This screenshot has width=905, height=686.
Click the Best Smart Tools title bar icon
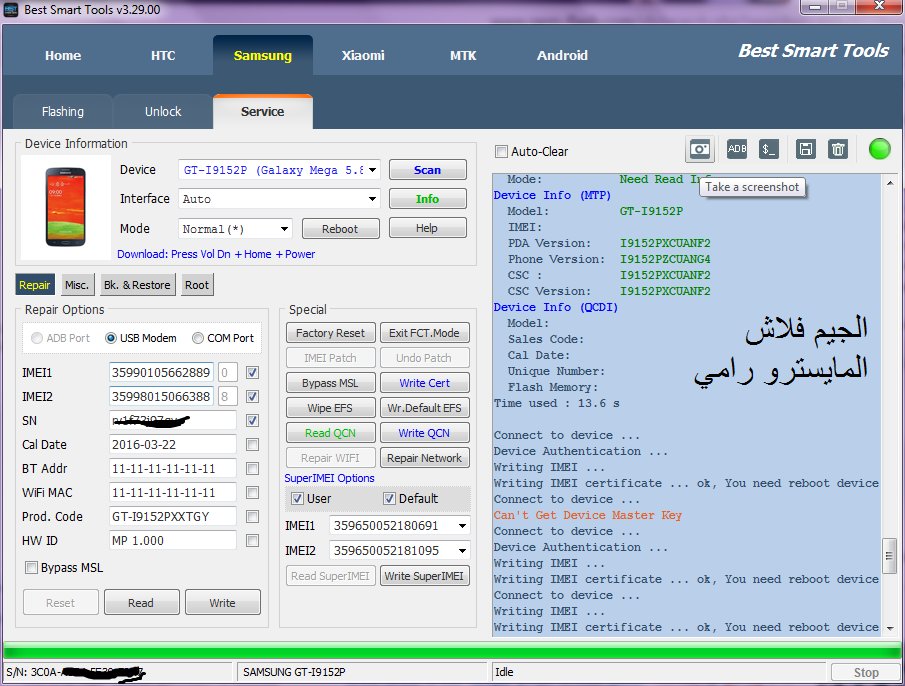(11, 9)
